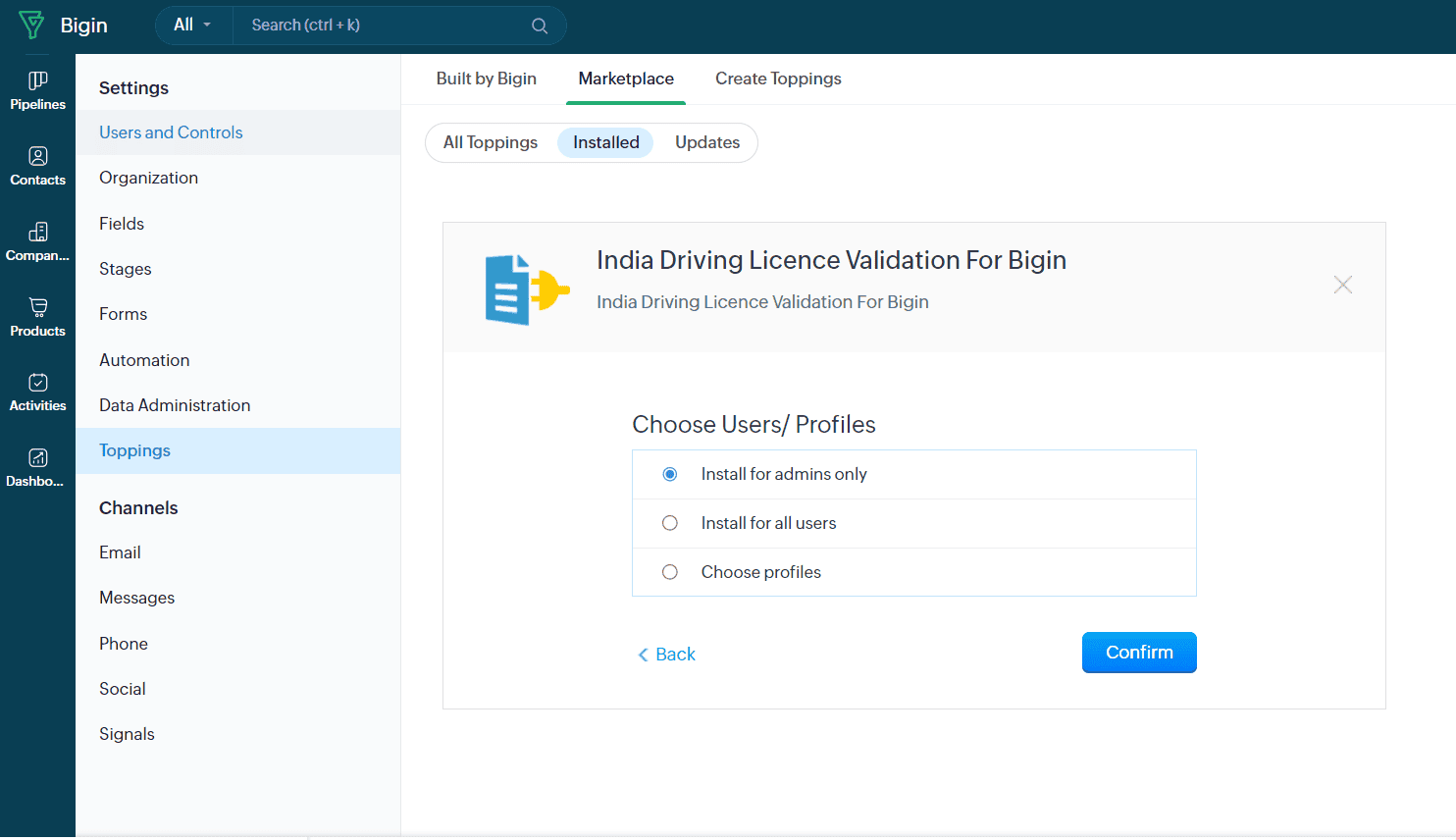This screenshot has width=1456, height=840.
Task: Open Toppings settings
Action: [x=237, y=450]
